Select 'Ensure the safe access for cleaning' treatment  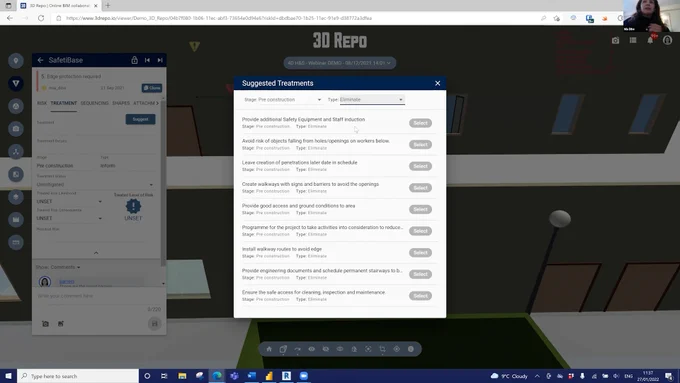[x=420, y=296]
